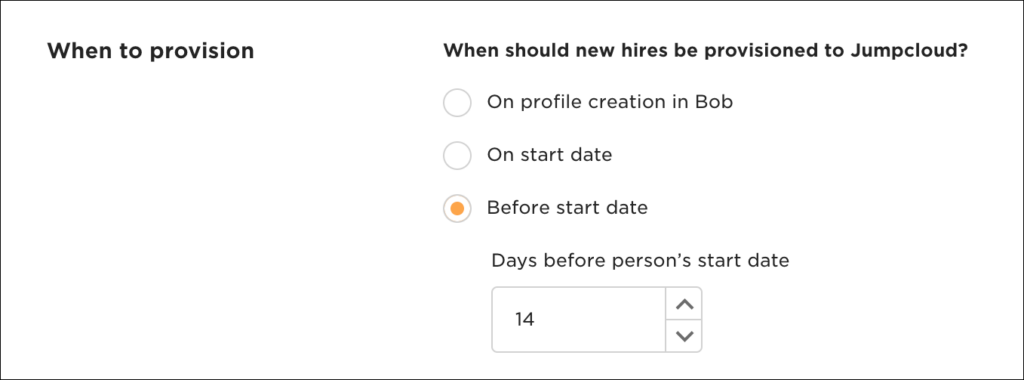Click the "When should new hires be provisioned" question
The image size is (1024, 380).
(x=705, y=51)
